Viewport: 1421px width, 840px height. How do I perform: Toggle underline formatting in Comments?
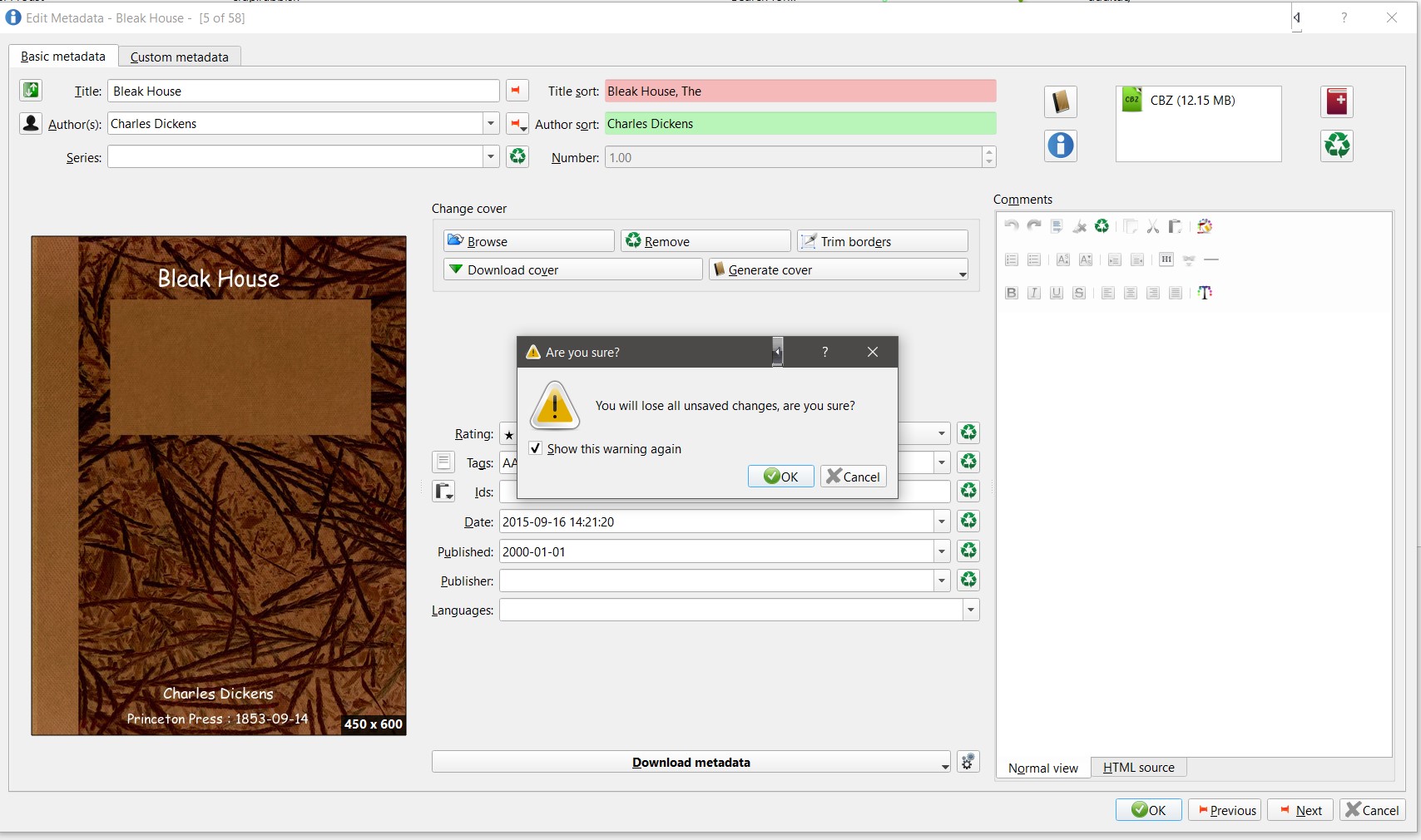1057,293
